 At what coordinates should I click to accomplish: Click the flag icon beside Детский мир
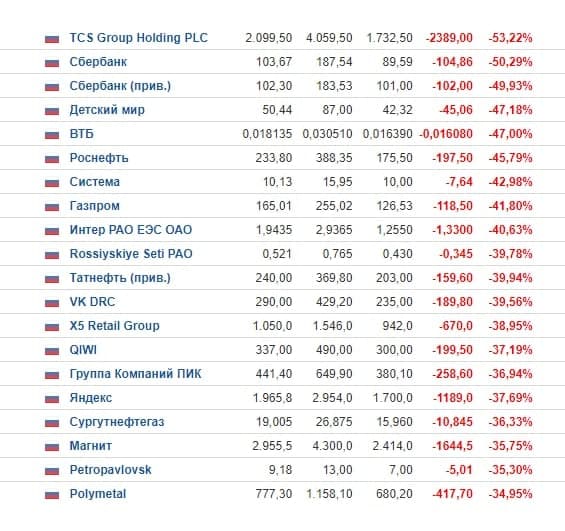point(52,111)
